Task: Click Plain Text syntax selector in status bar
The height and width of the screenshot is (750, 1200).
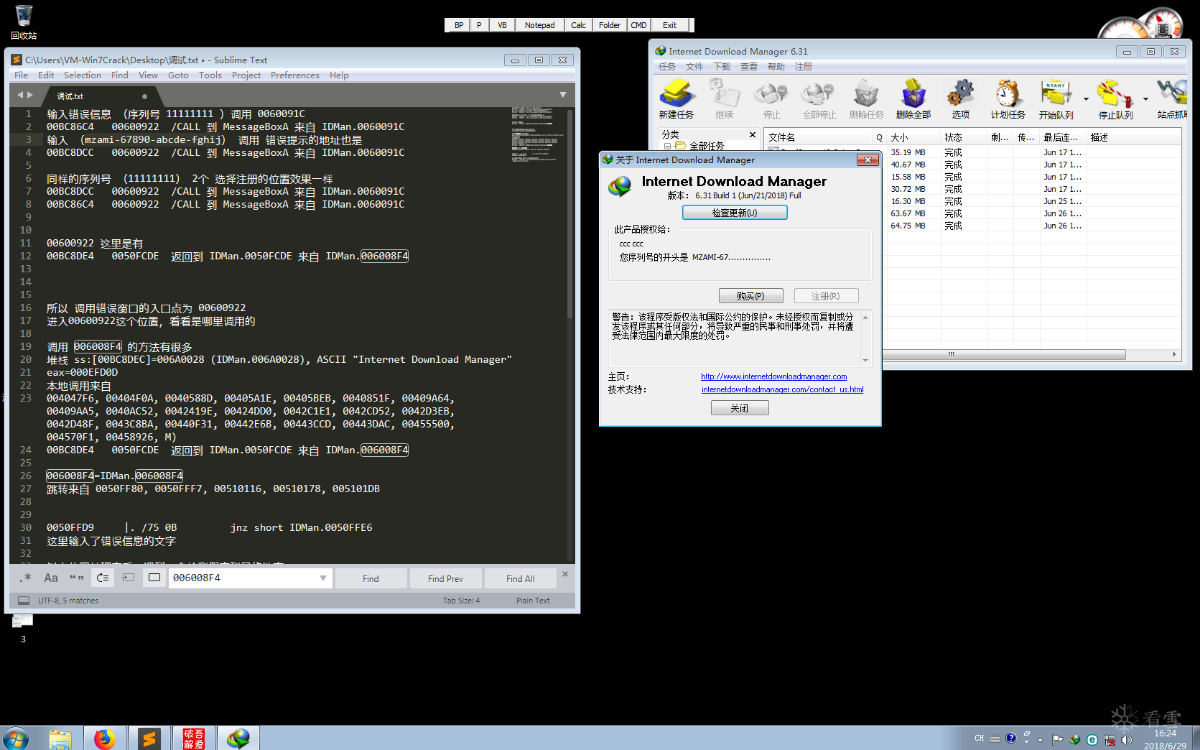Action: [533, 601]
